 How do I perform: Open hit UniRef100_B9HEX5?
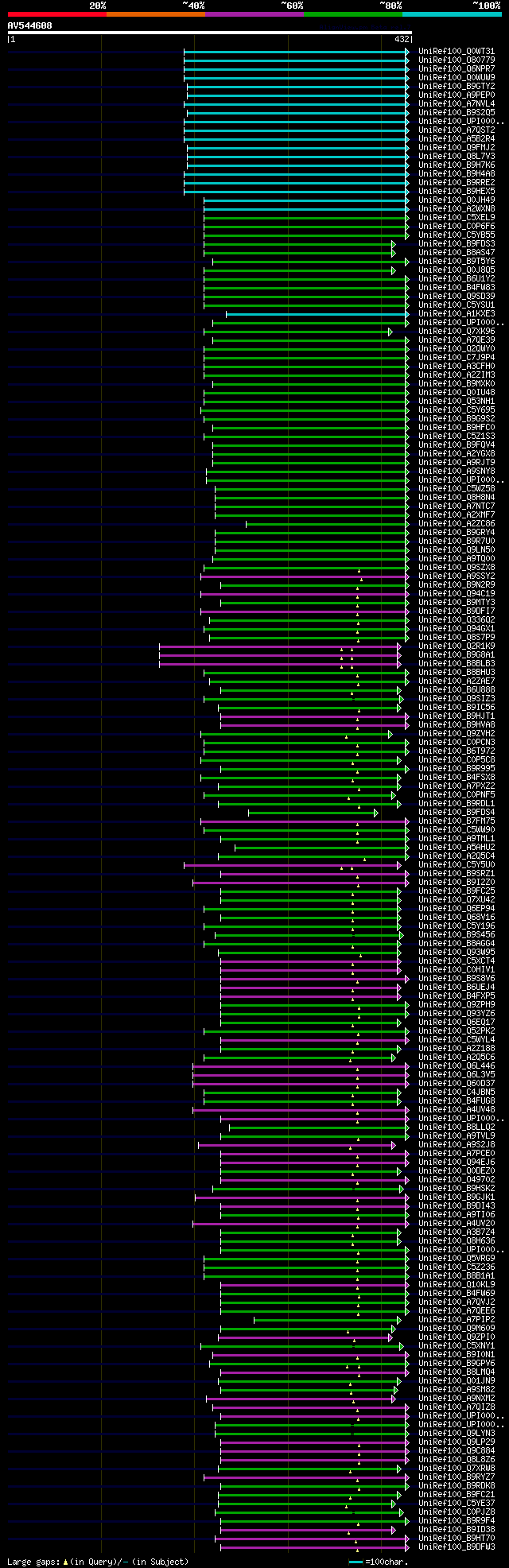coord(457,192)
